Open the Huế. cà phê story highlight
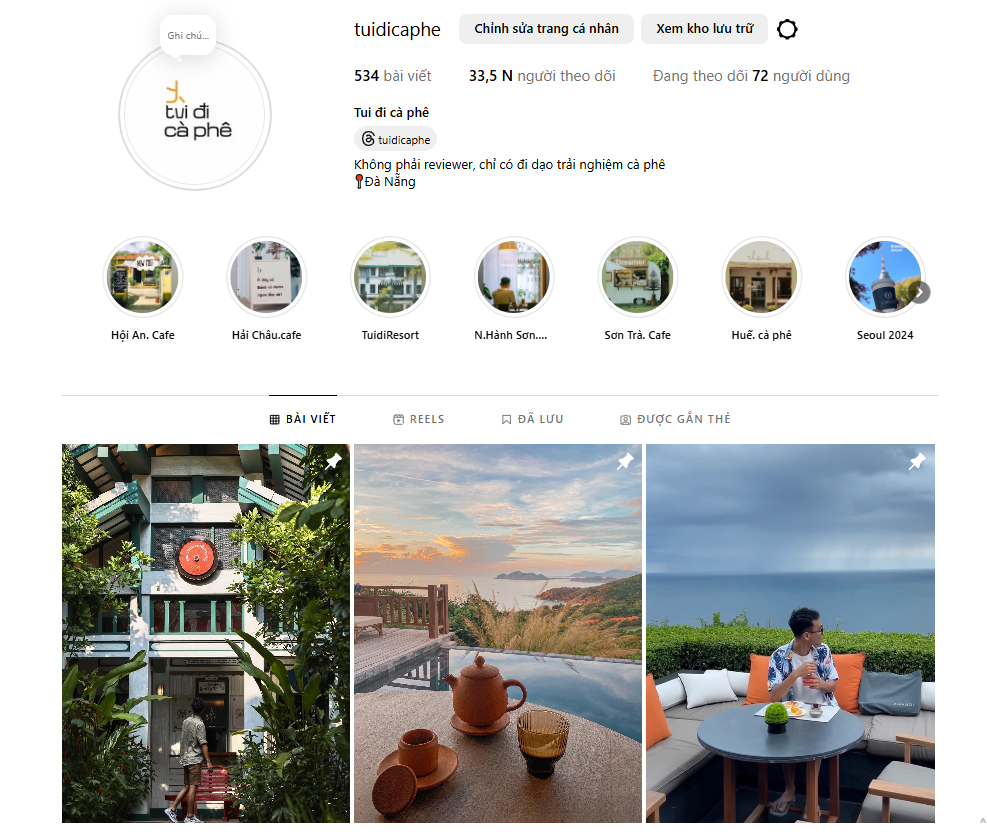 761,277
